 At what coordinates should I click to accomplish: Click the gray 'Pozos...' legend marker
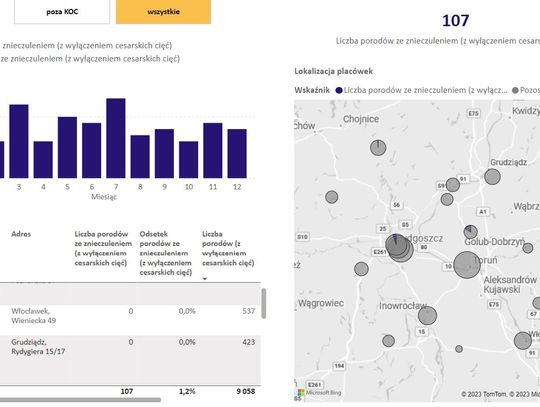515,91
